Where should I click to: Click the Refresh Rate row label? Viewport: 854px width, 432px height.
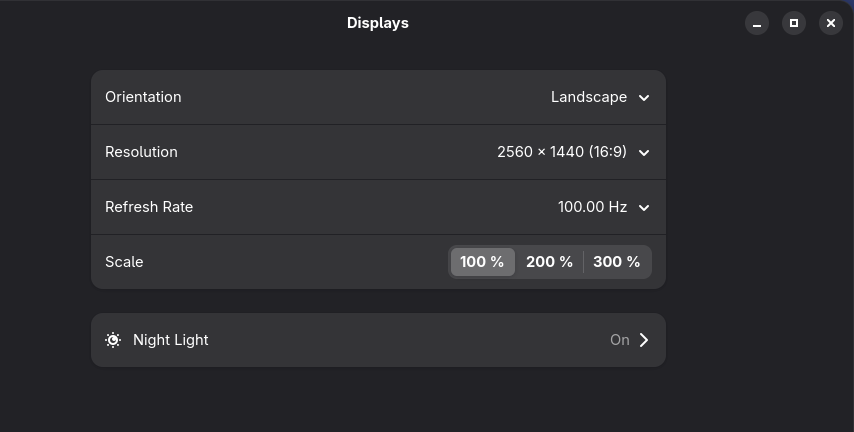[x=149, y=207]
